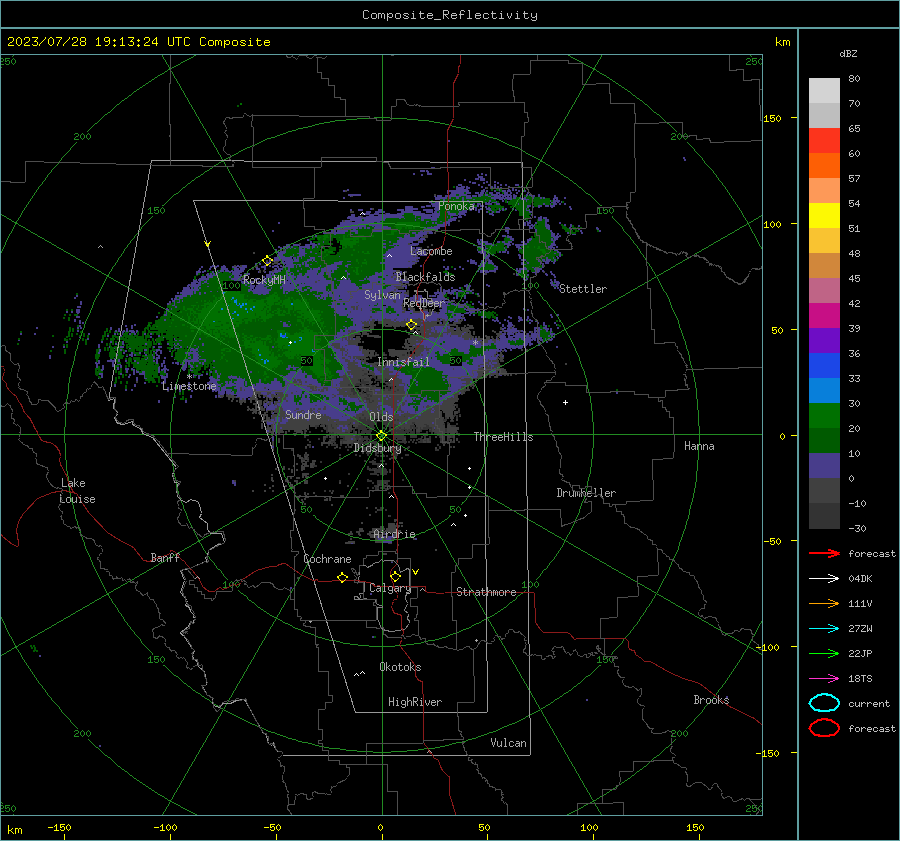
Task: Click the Vulcan town label
Action: click(x=509, y=743)
